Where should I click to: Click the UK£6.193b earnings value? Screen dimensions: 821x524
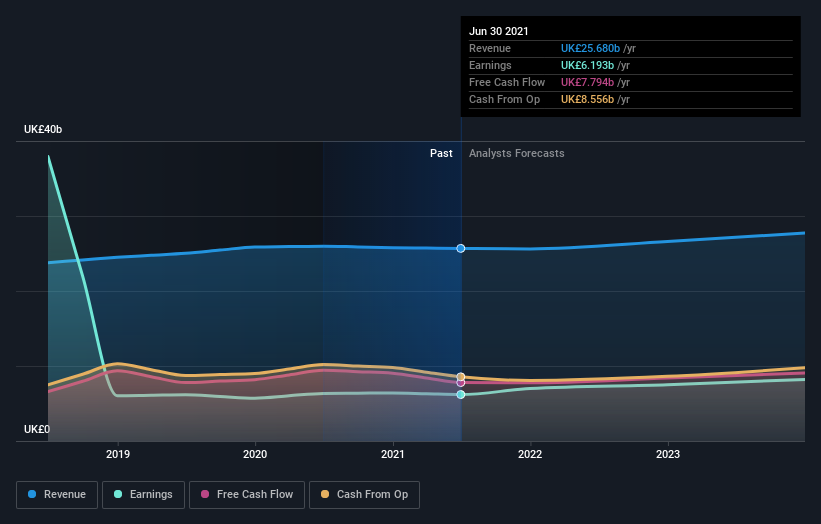(587, 65)
